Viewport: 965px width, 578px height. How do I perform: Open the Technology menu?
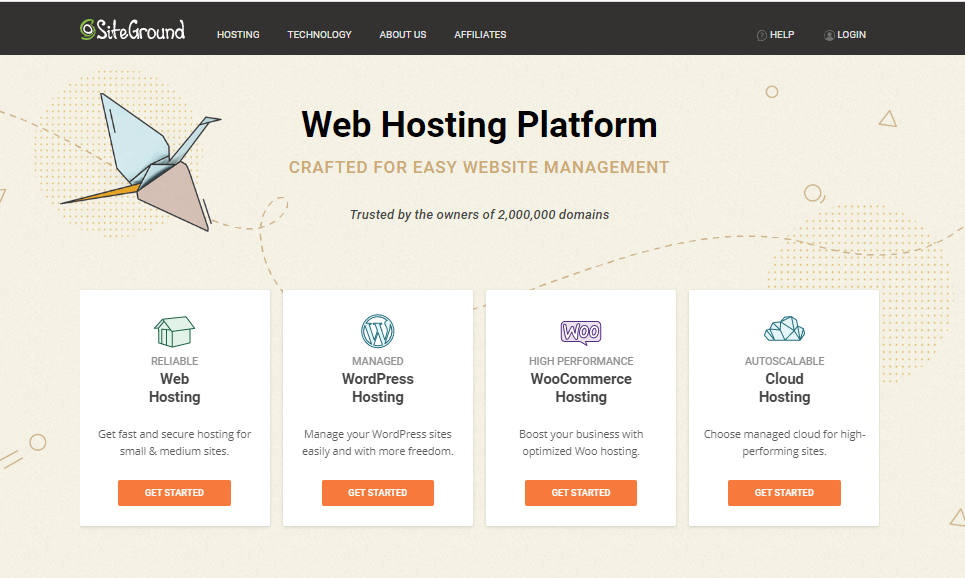pos(319,35)
